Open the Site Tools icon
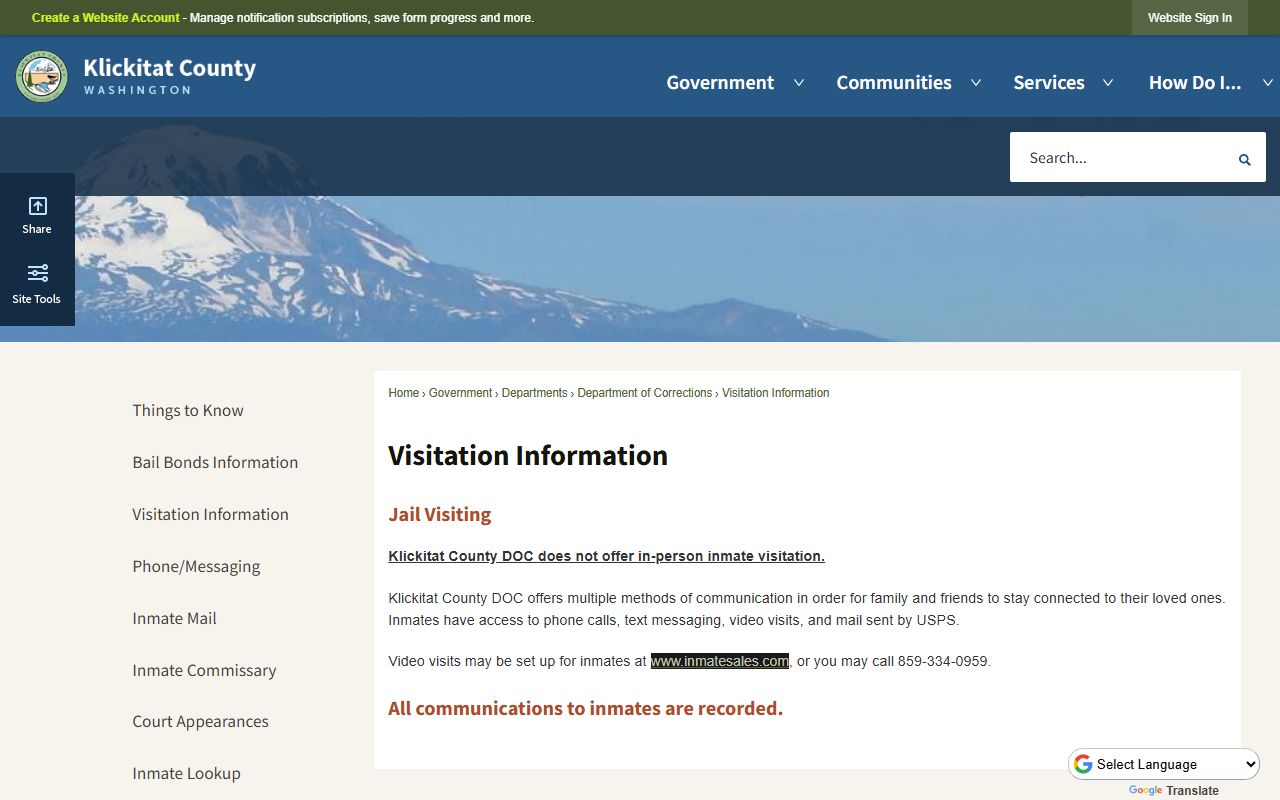This screenshot has height=800, width=1280. point(37,284)
